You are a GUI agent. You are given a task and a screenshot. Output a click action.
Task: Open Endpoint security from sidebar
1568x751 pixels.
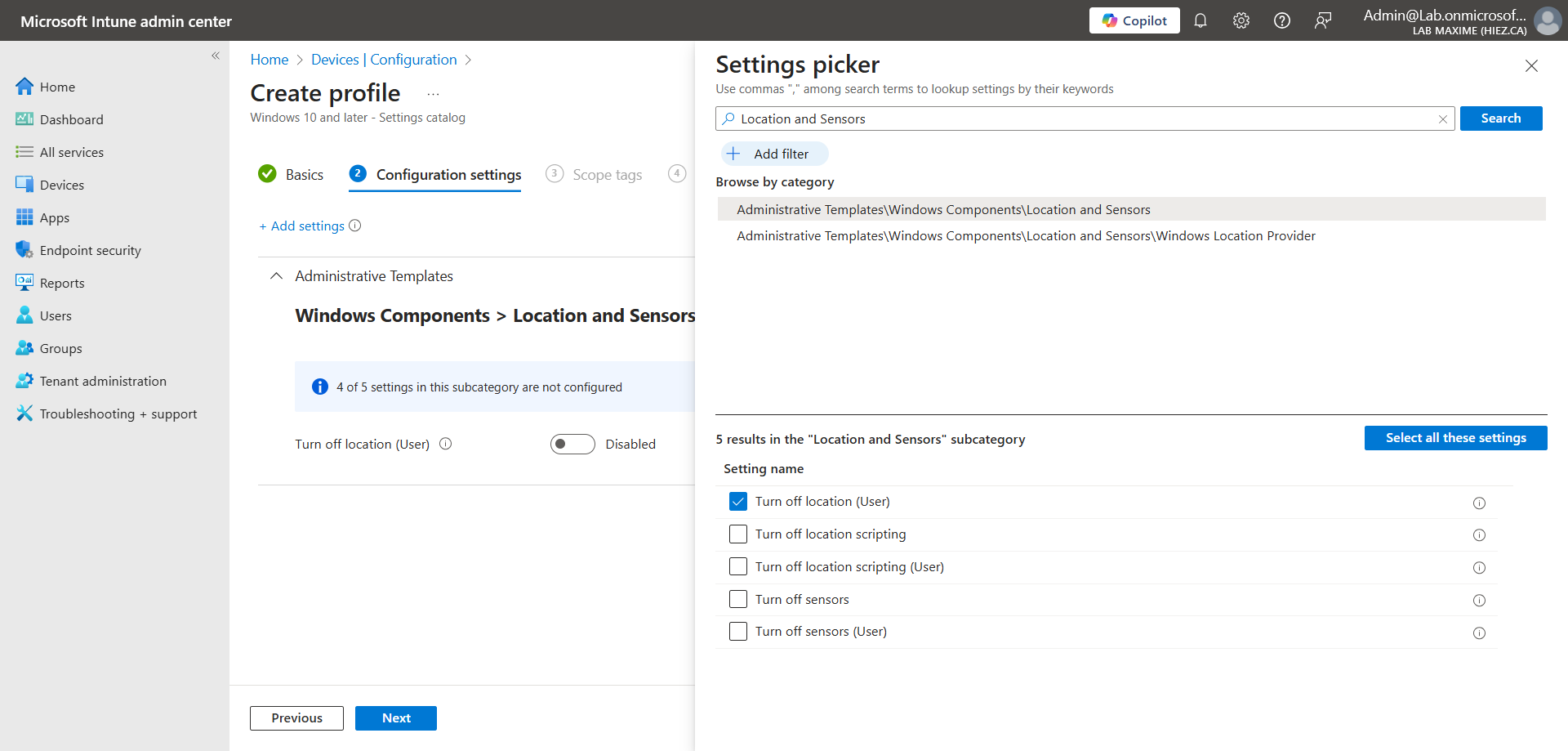[x=90, y=250]
